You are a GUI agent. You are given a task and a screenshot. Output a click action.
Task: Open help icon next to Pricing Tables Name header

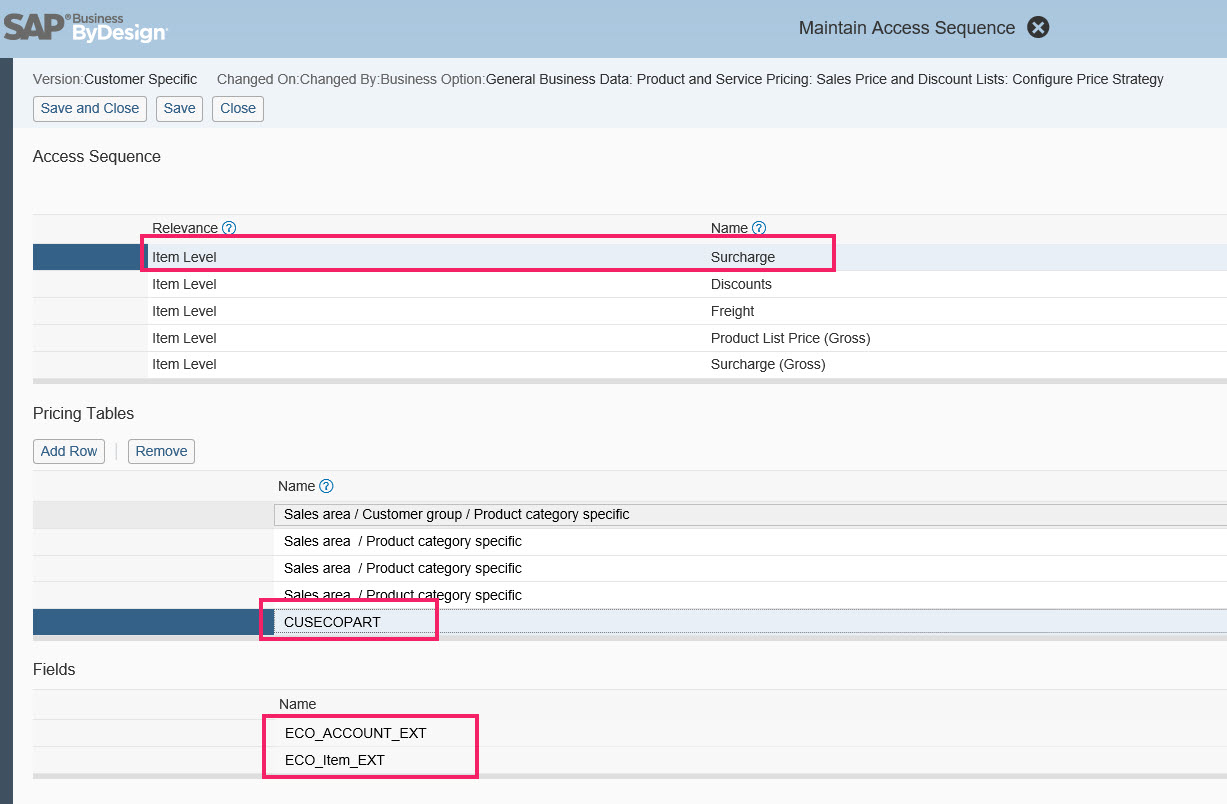pyautogui.click(x=326, y=486)
